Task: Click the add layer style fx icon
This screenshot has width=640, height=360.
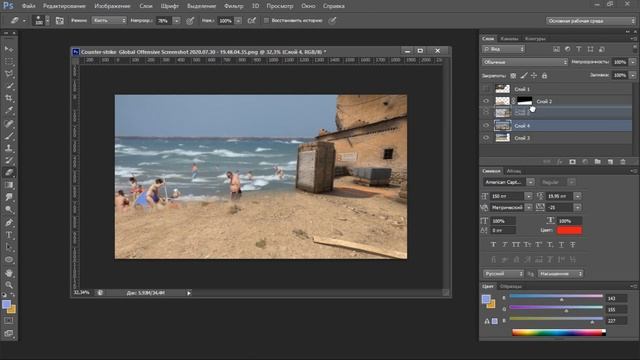Action: 560,162
